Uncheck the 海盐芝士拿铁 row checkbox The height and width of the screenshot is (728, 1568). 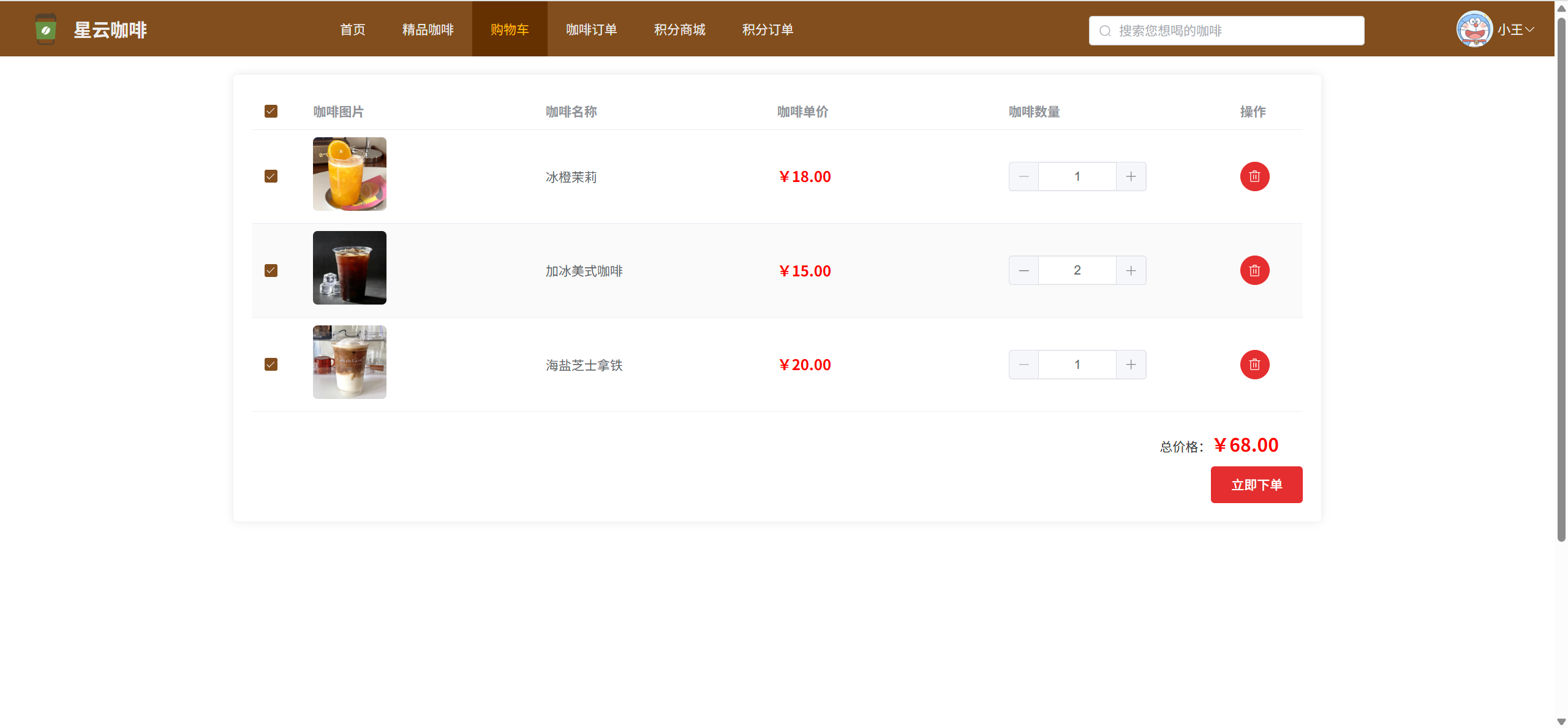click(x=271, y=365)
